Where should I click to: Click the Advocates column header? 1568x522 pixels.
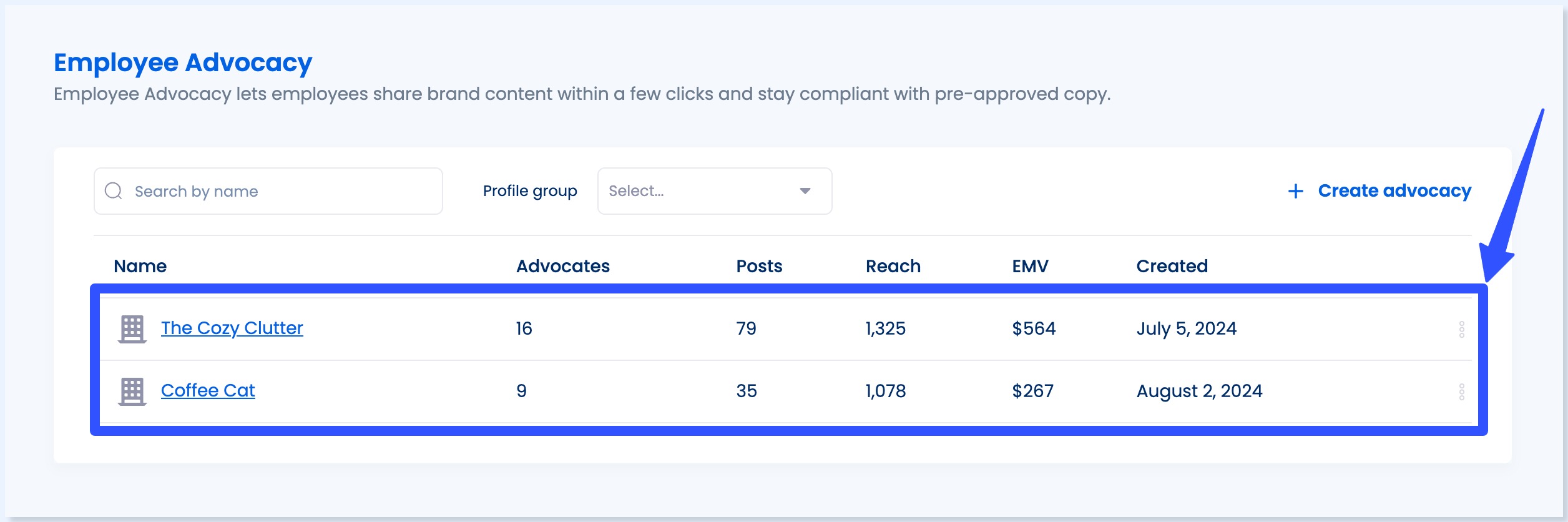coord(562,265)
